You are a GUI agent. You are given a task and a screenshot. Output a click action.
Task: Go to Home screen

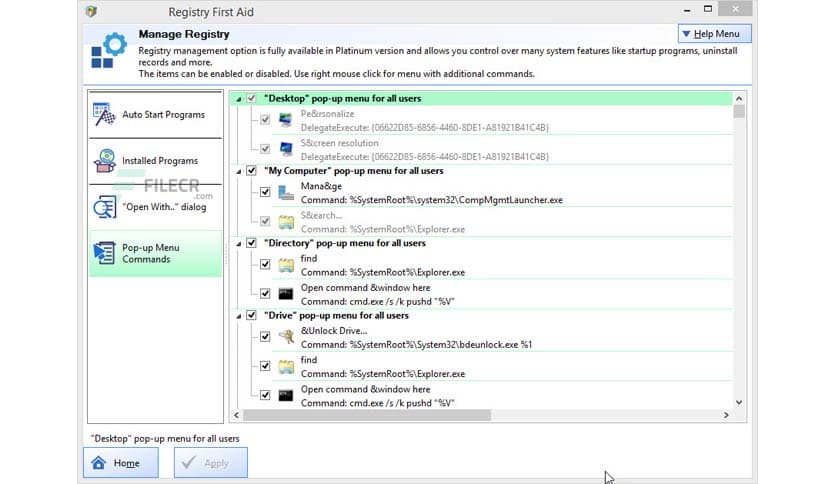pyautogui.click(x=121, y=463)
